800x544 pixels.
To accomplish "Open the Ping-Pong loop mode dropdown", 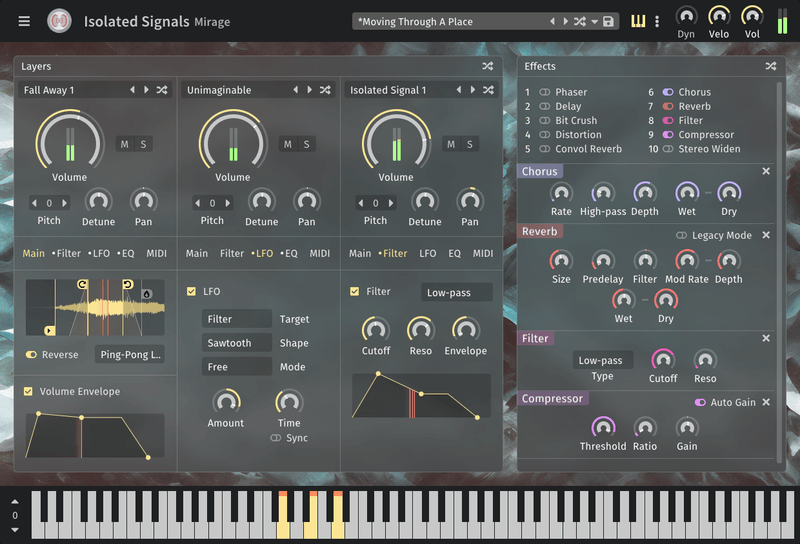I will point(130,354).
